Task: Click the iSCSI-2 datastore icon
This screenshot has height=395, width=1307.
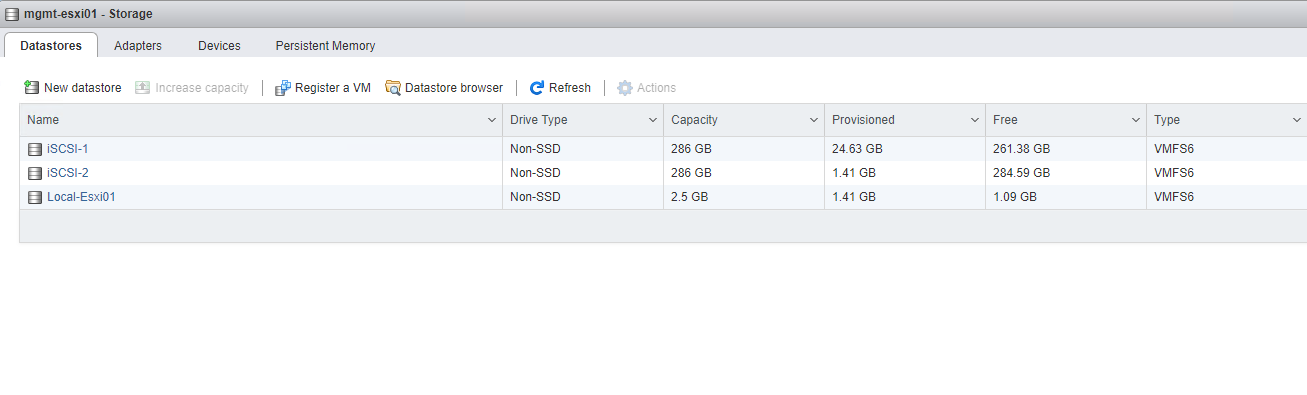Action: (35, 173)
